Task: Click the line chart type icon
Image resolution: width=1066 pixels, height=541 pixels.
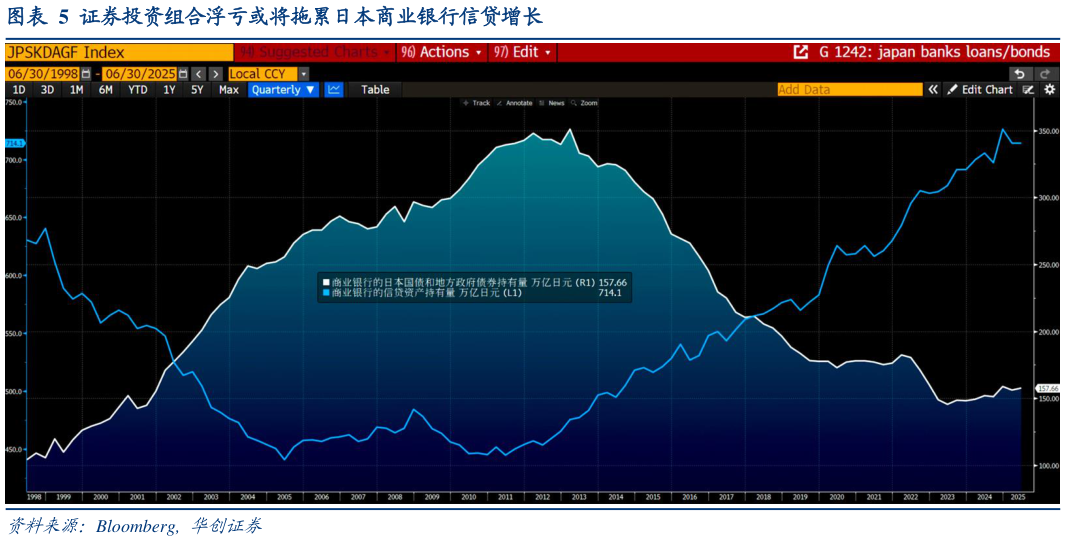Action: 334,90
